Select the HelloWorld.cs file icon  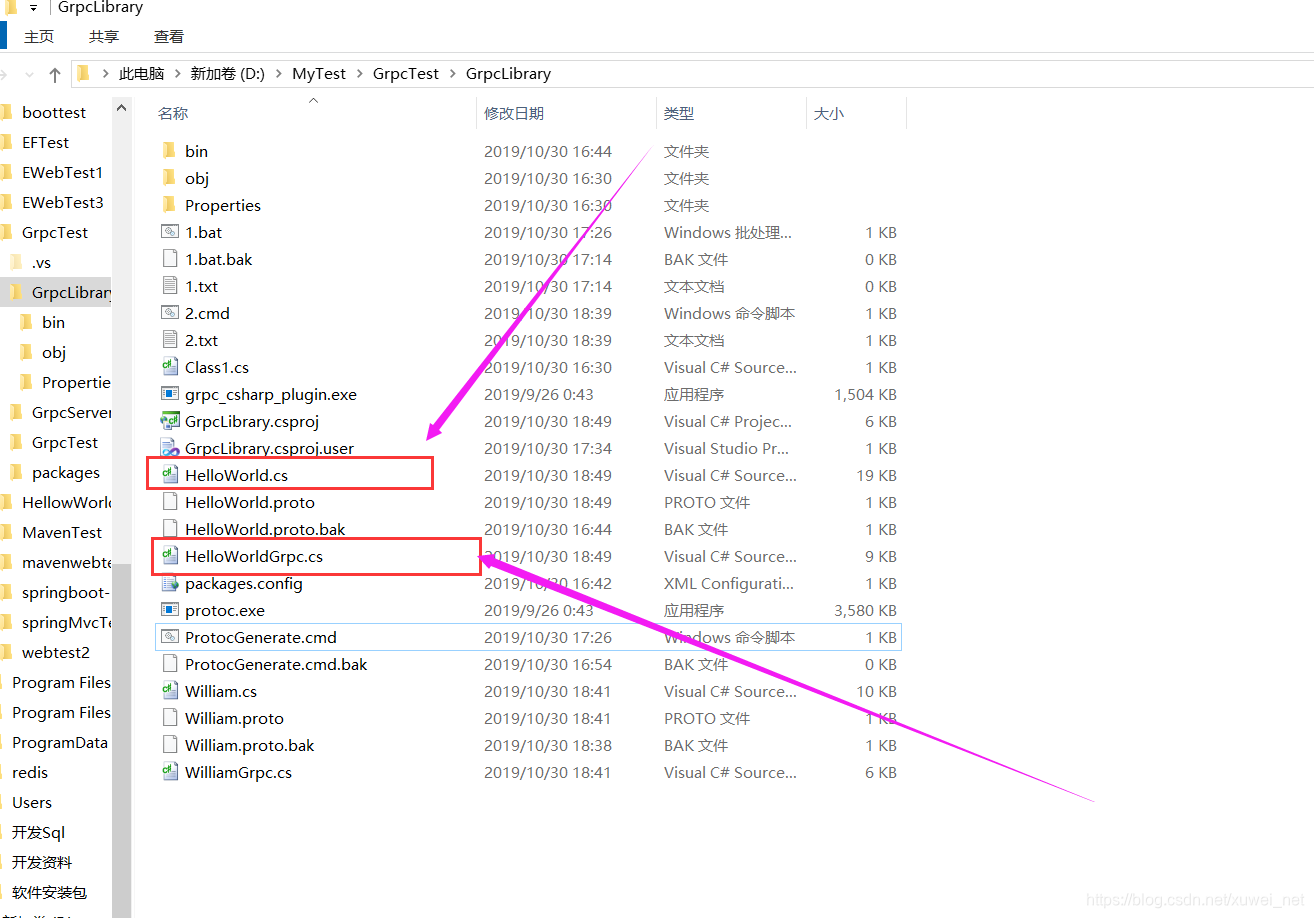[168, 475]
